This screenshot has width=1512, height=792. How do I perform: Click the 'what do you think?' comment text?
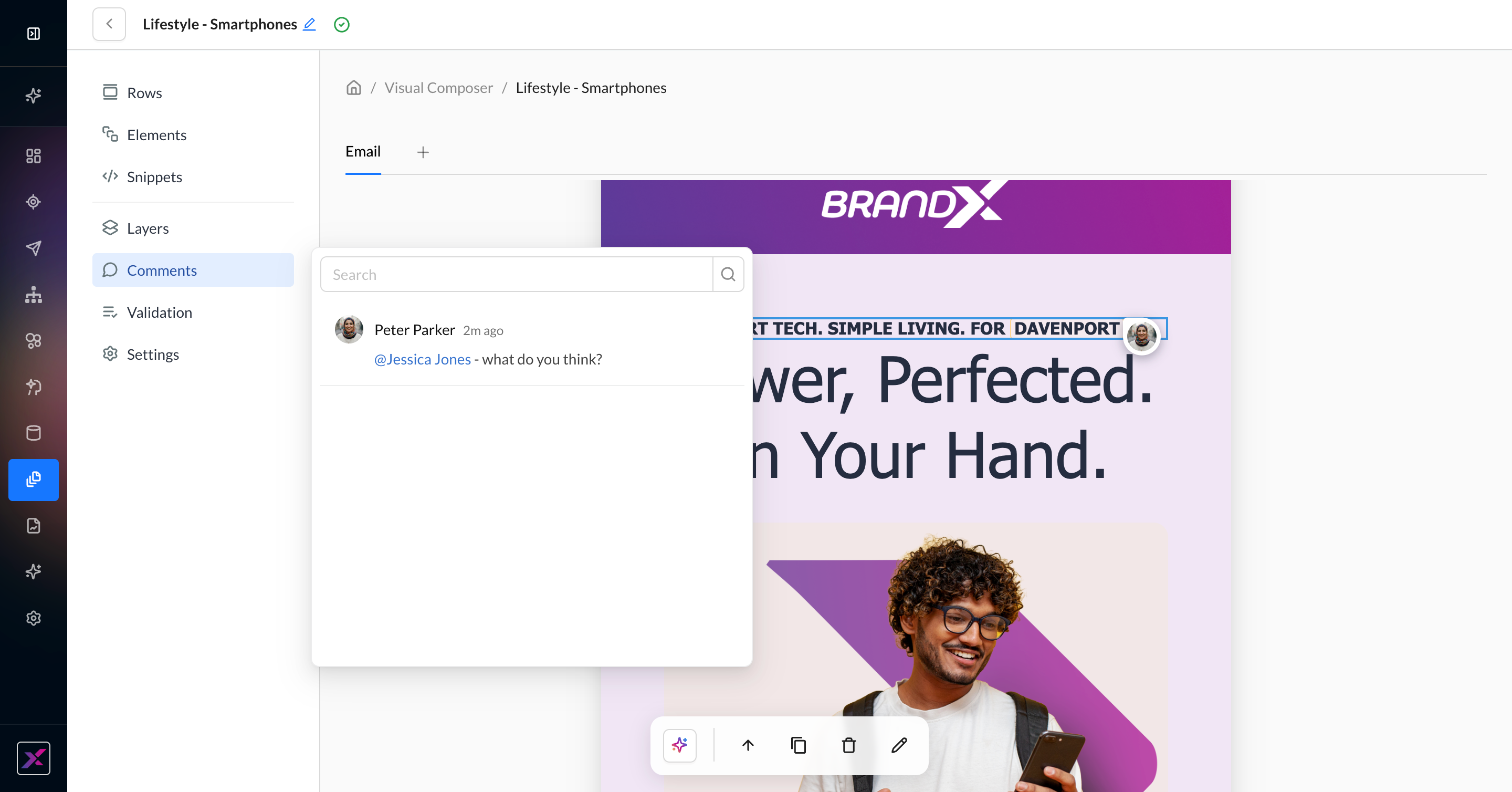542,359
